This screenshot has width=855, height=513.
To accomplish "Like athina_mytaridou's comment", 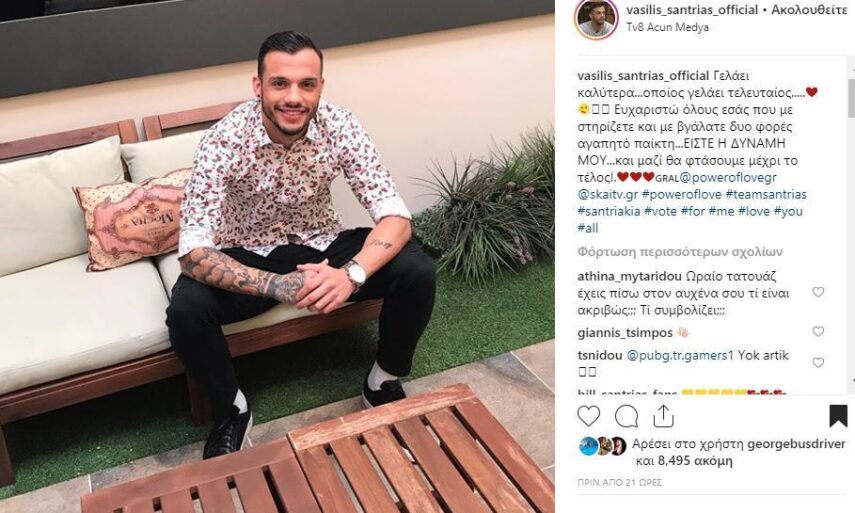I will point(818,292).
